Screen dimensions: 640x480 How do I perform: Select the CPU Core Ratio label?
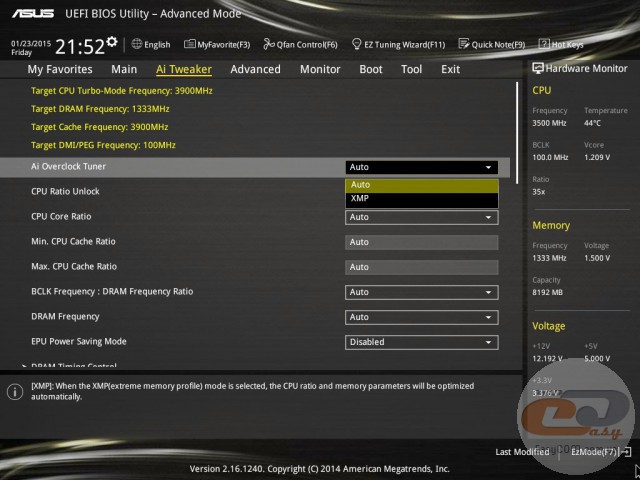pyautogui.click(x=61, y=216)
